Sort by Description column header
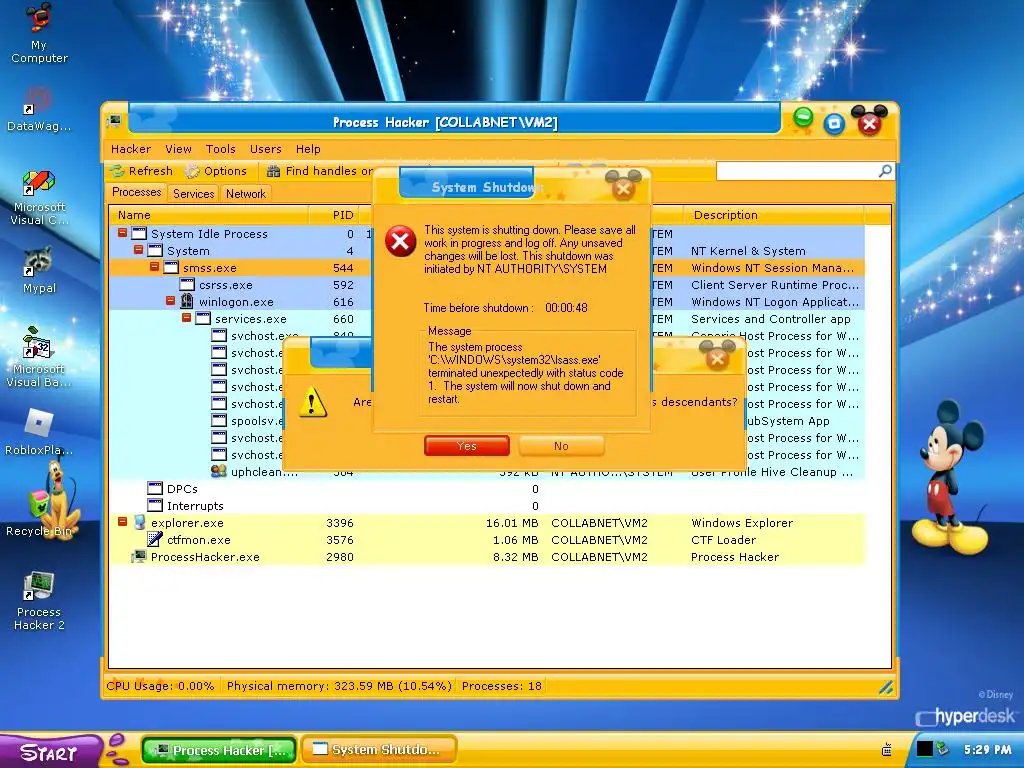The width and height of the screenshot is (1024, 768). coord(774,215)
